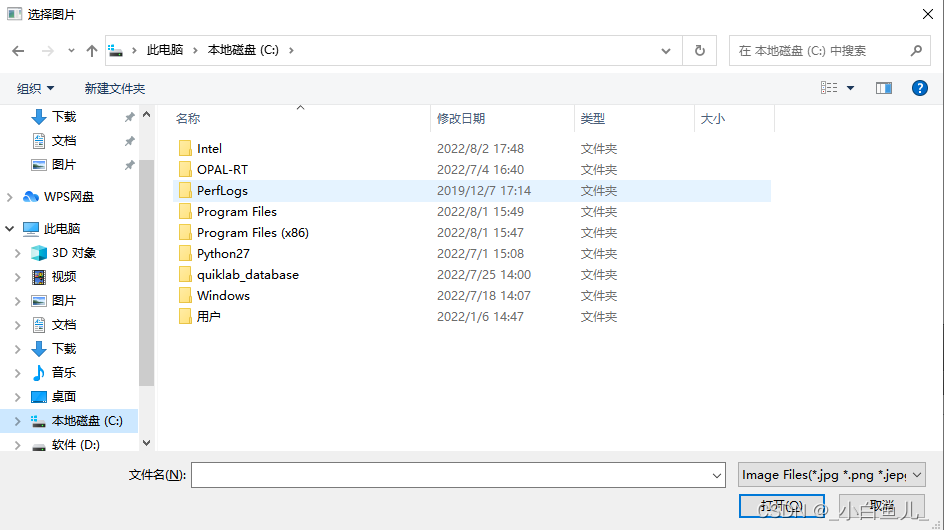Click the navigation pane scroll down arrow
This screenshot has width=944, height=530.
(x=146, y=443)
